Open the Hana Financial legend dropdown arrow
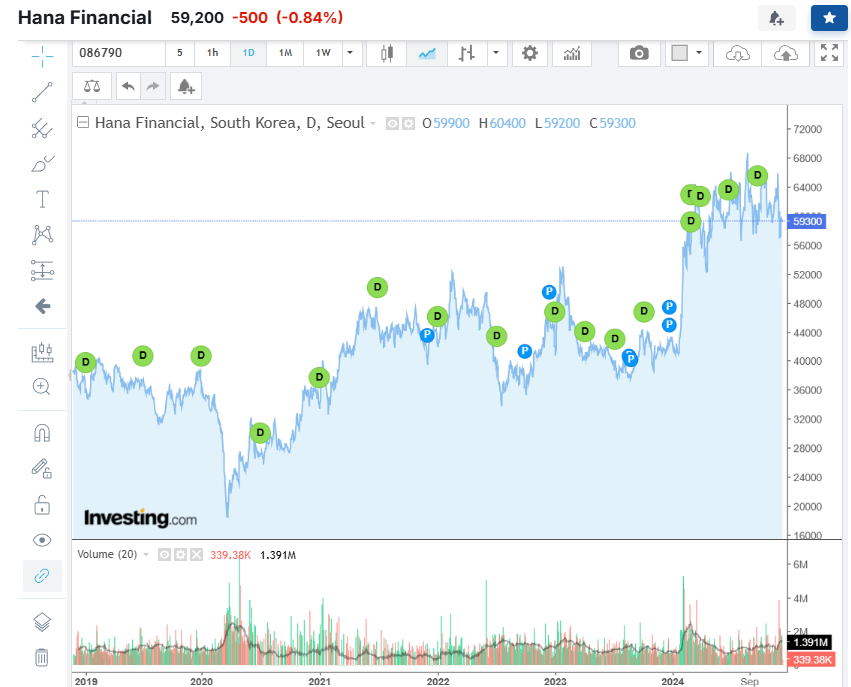This screenshot has height=687, width=851. coord(373,124)
